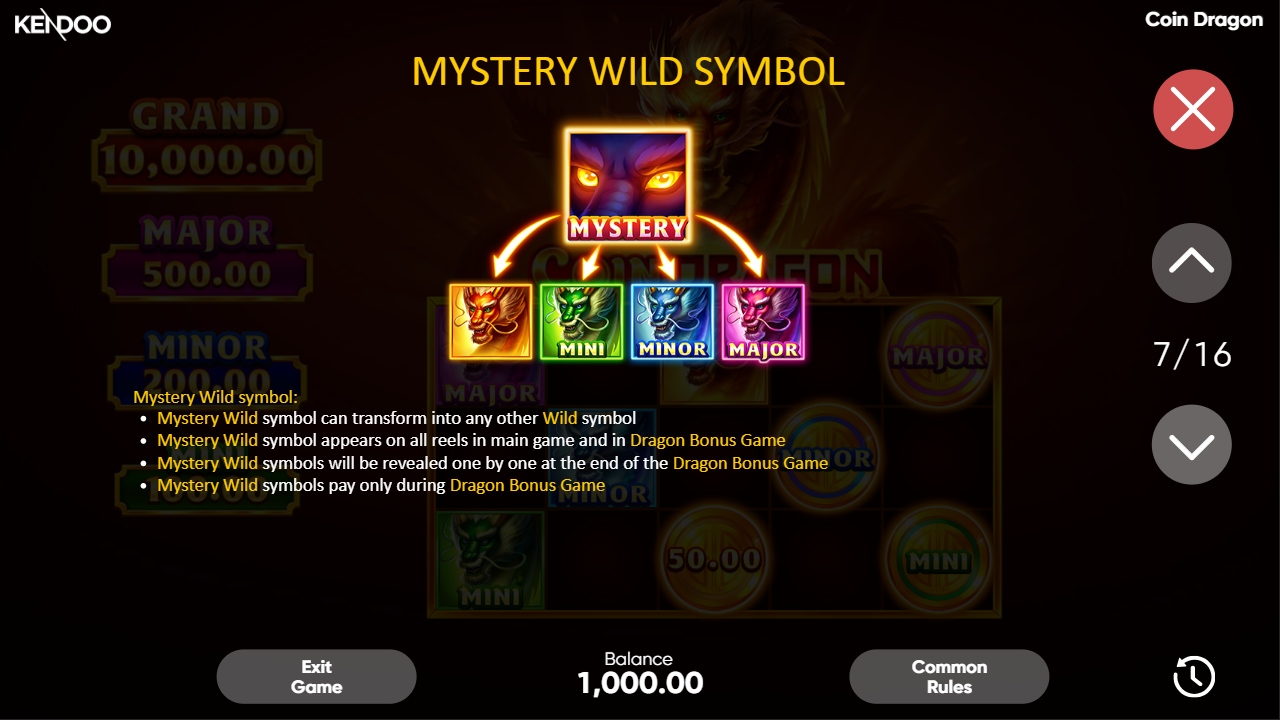
Task: Click the 50.00 coin on reels
Action: click(x=715, y=558)
